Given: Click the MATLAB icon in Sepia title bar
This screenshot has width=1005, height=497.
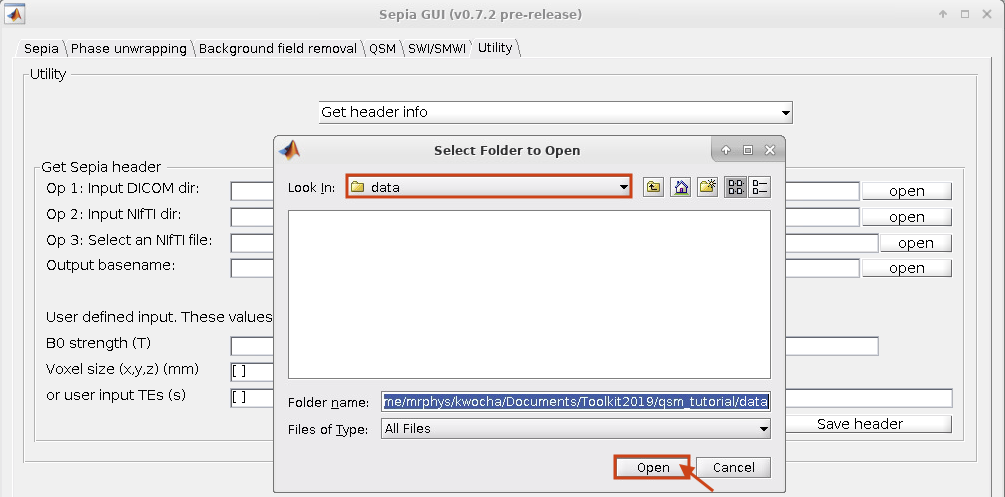Looking at the screenshot, I should [x=15, y=13].
